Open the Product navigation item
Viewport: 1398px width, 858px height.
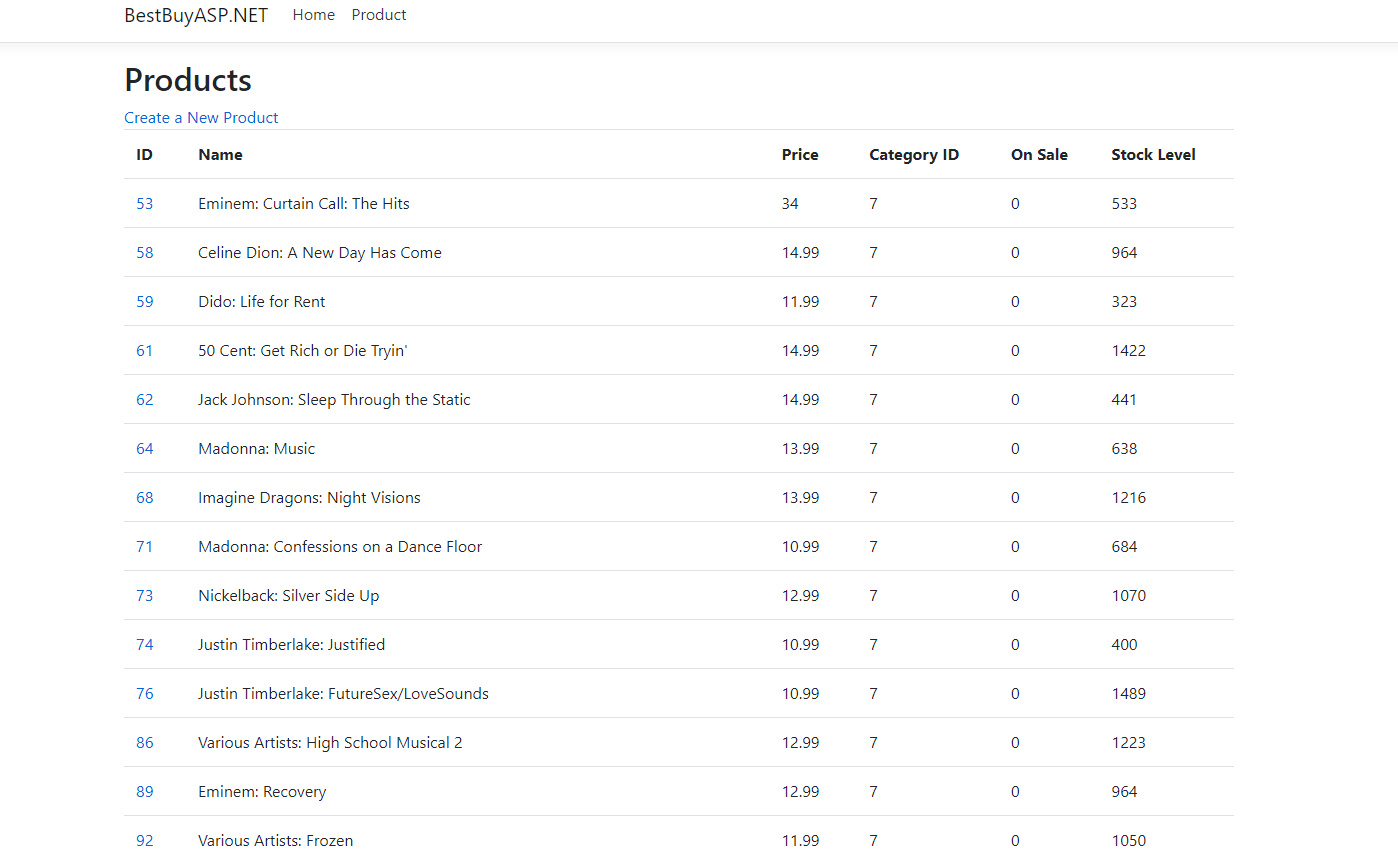(x=379, y=15)
